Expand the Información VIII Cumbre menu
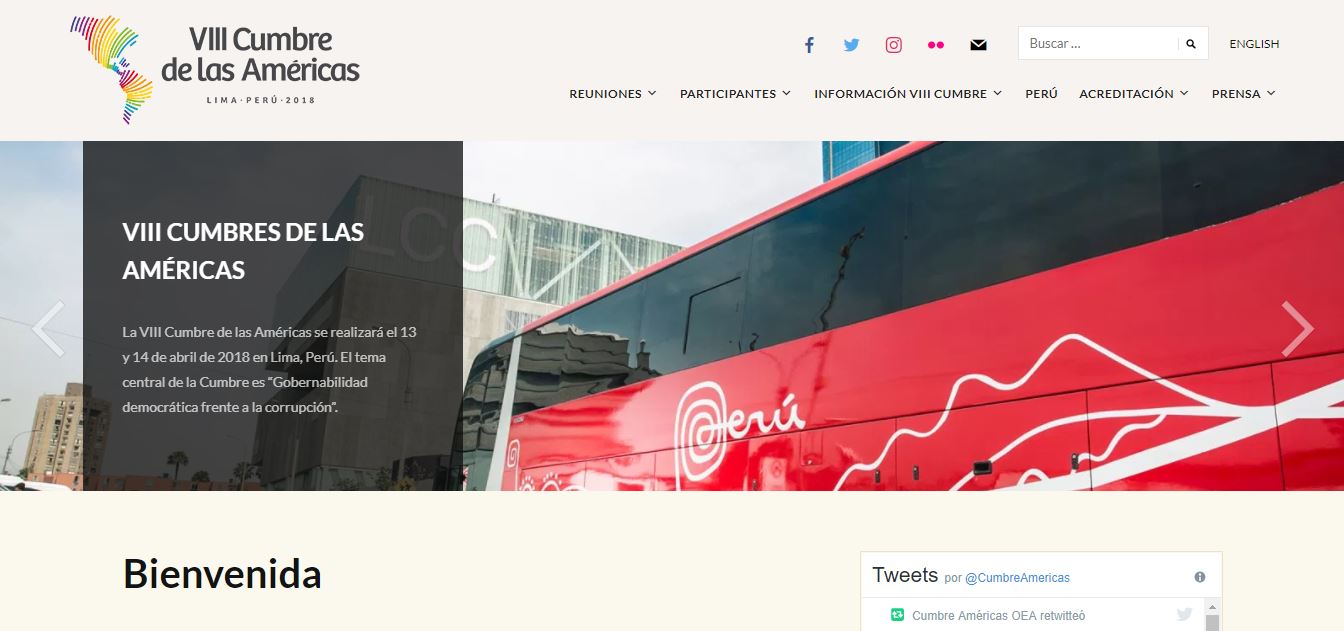Image resolution: width=1344 pixels, height=631 pixels. click(908, 94)
